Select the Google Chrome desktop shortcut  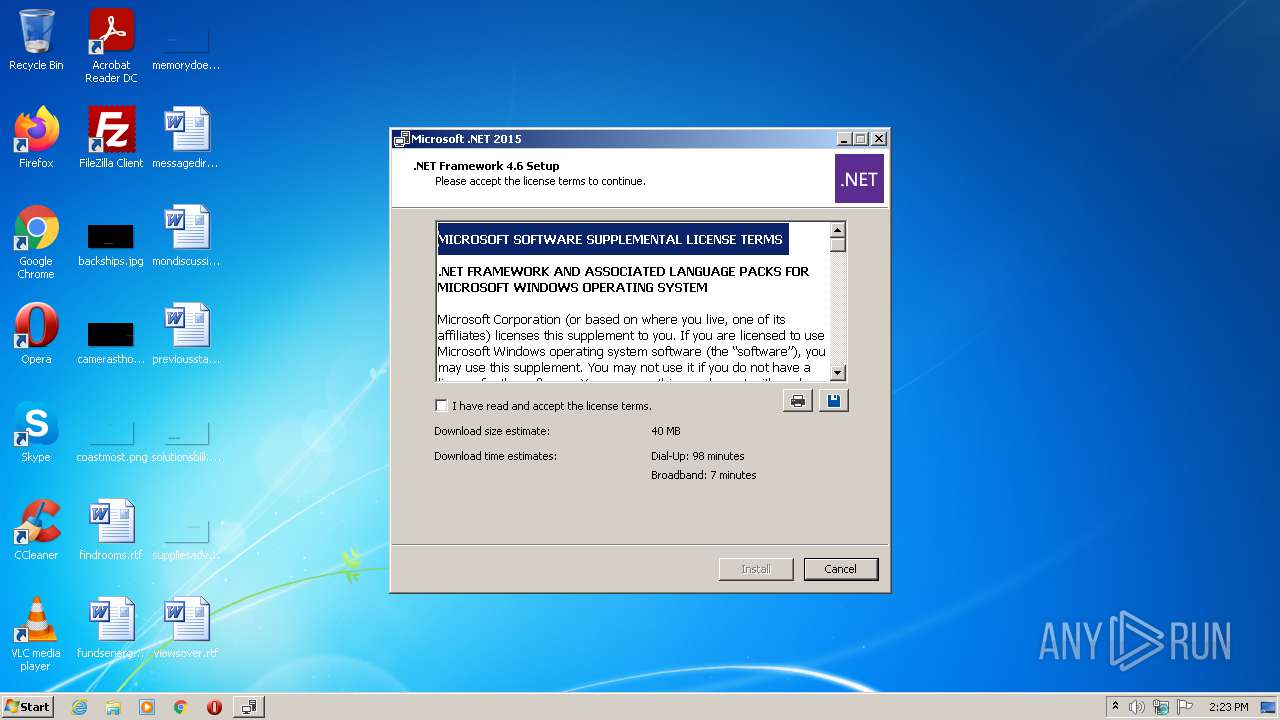click(36, 243)
